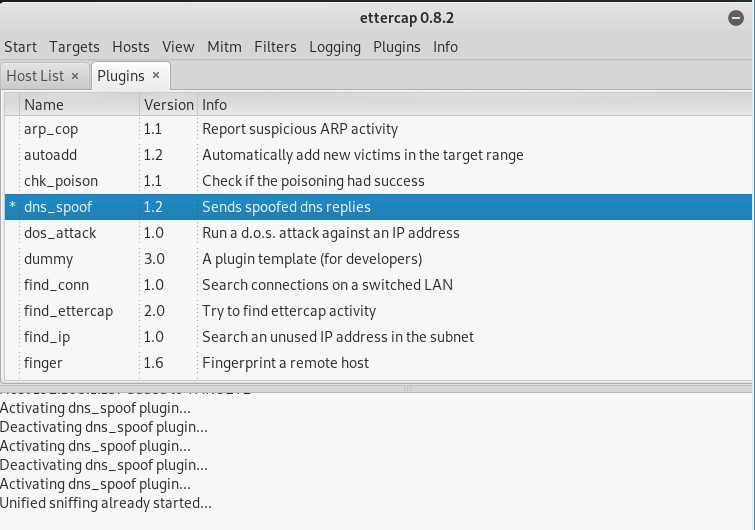
Task: Click version 2.0 of find_ettercap plugin
Action: click(x=154, y=311)
